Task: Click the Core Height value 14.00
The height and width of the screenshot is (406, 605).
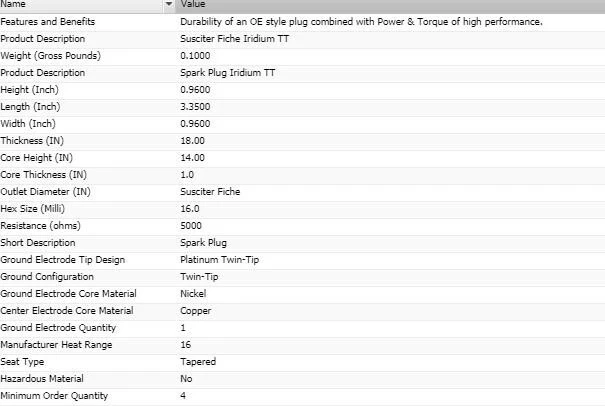Action: pyautogui.click(x=192, y=157)
